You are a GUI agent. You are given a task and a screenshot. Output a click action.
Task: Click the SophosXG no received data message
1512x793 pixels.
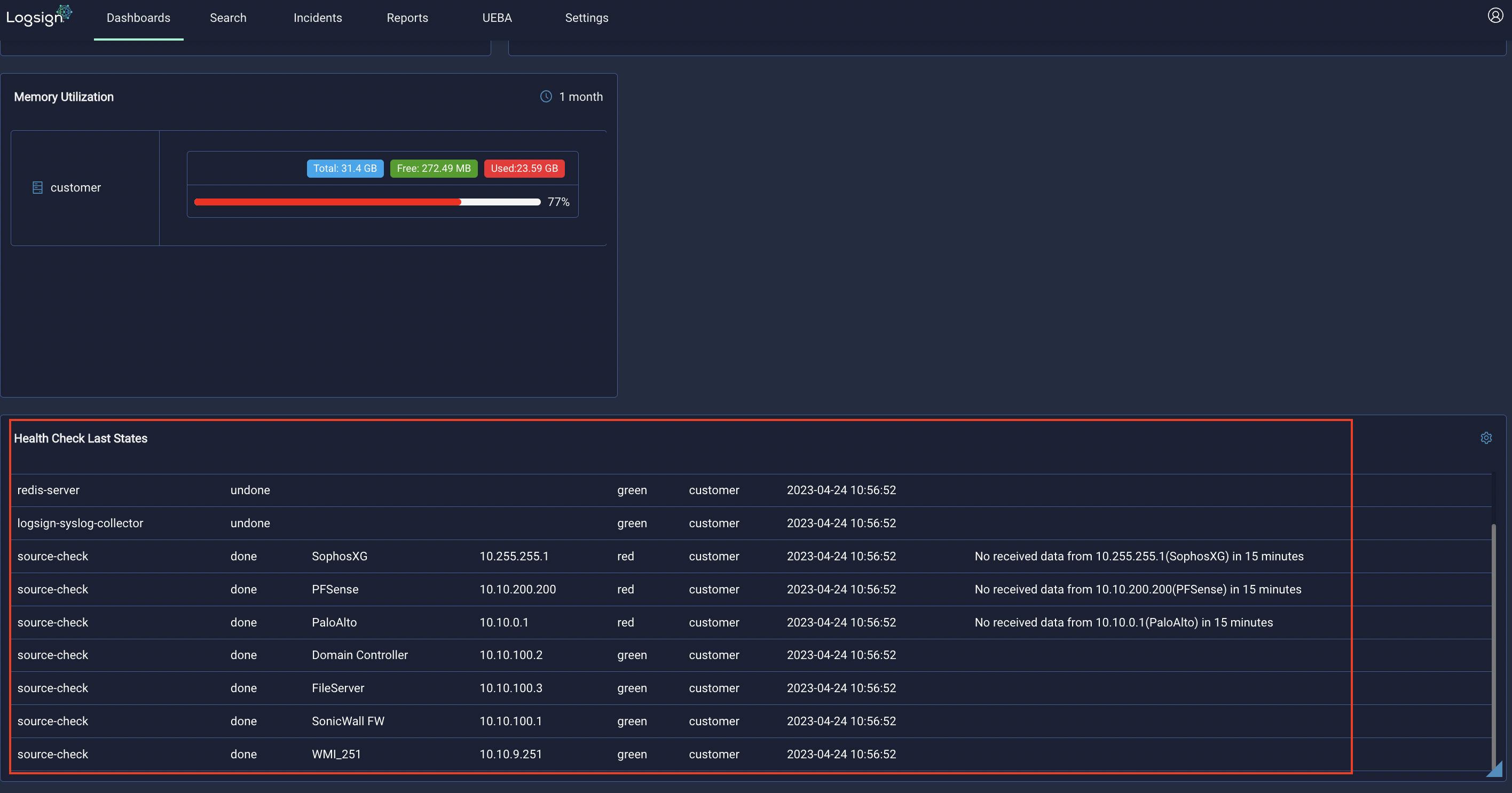pos(1139,556)
